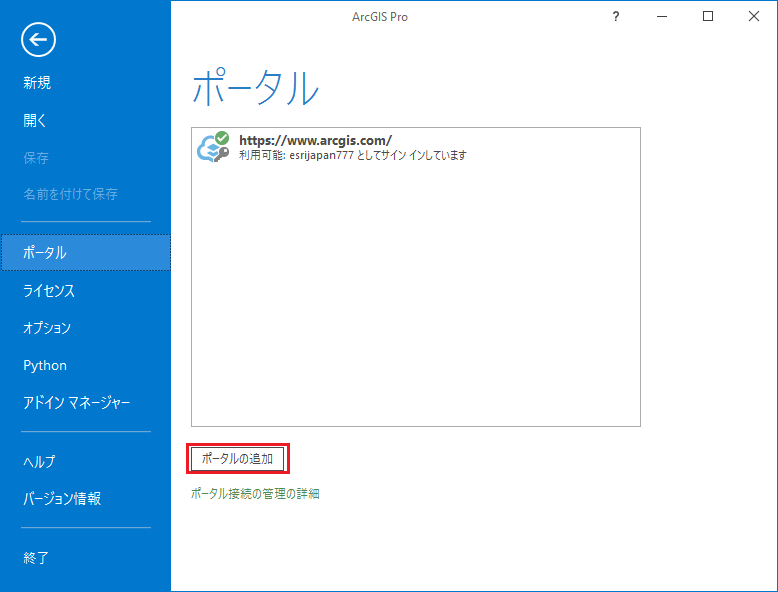Open ポータル接続の管理の詳細 link

[255, 494]
